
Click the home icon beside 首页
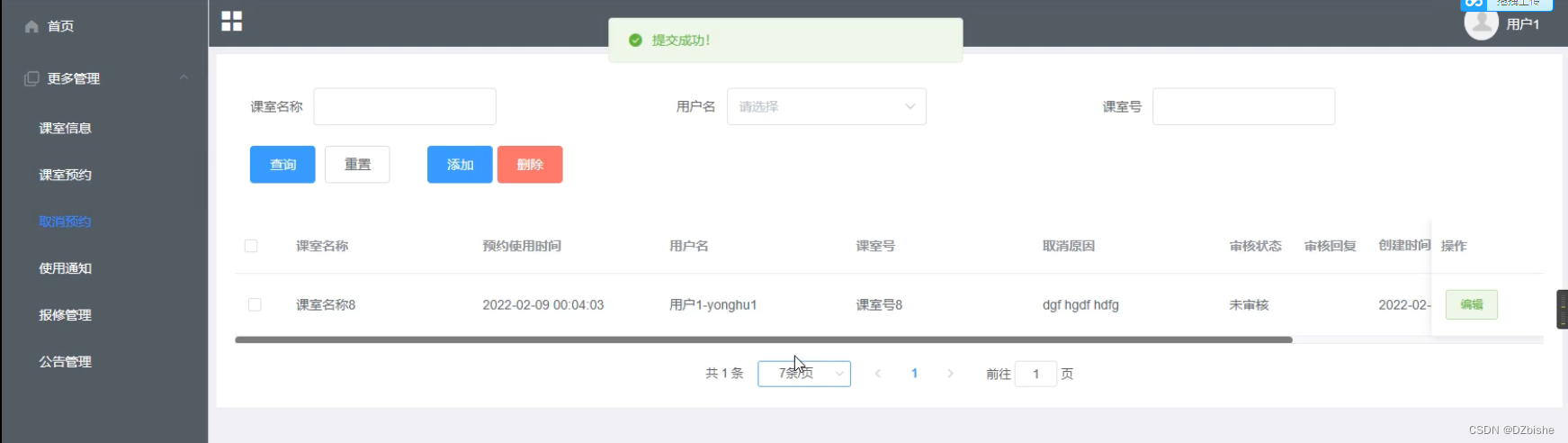coord(31,26)
